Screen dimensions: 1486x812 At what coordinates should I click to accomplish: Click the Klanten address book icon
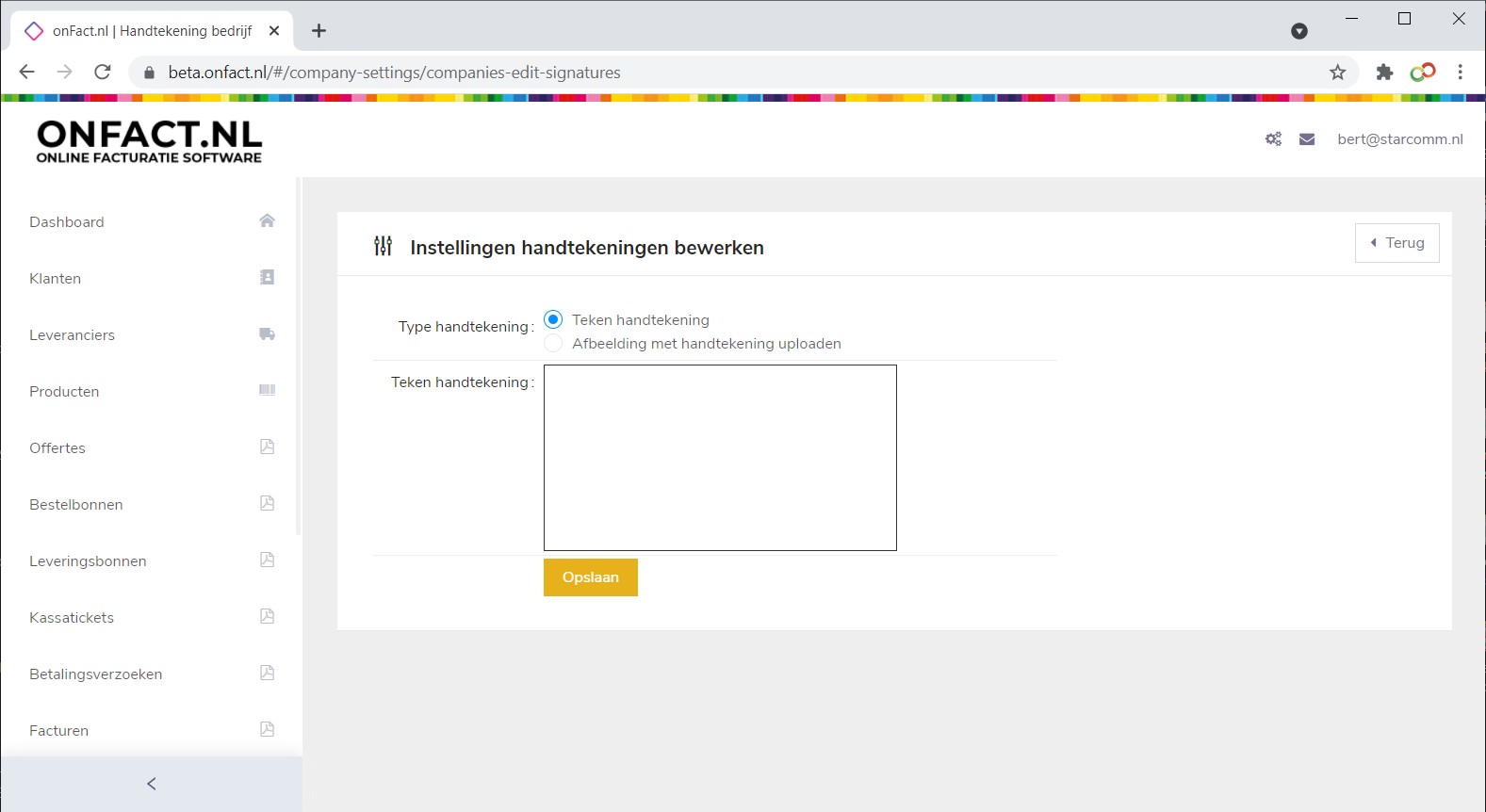267,278
